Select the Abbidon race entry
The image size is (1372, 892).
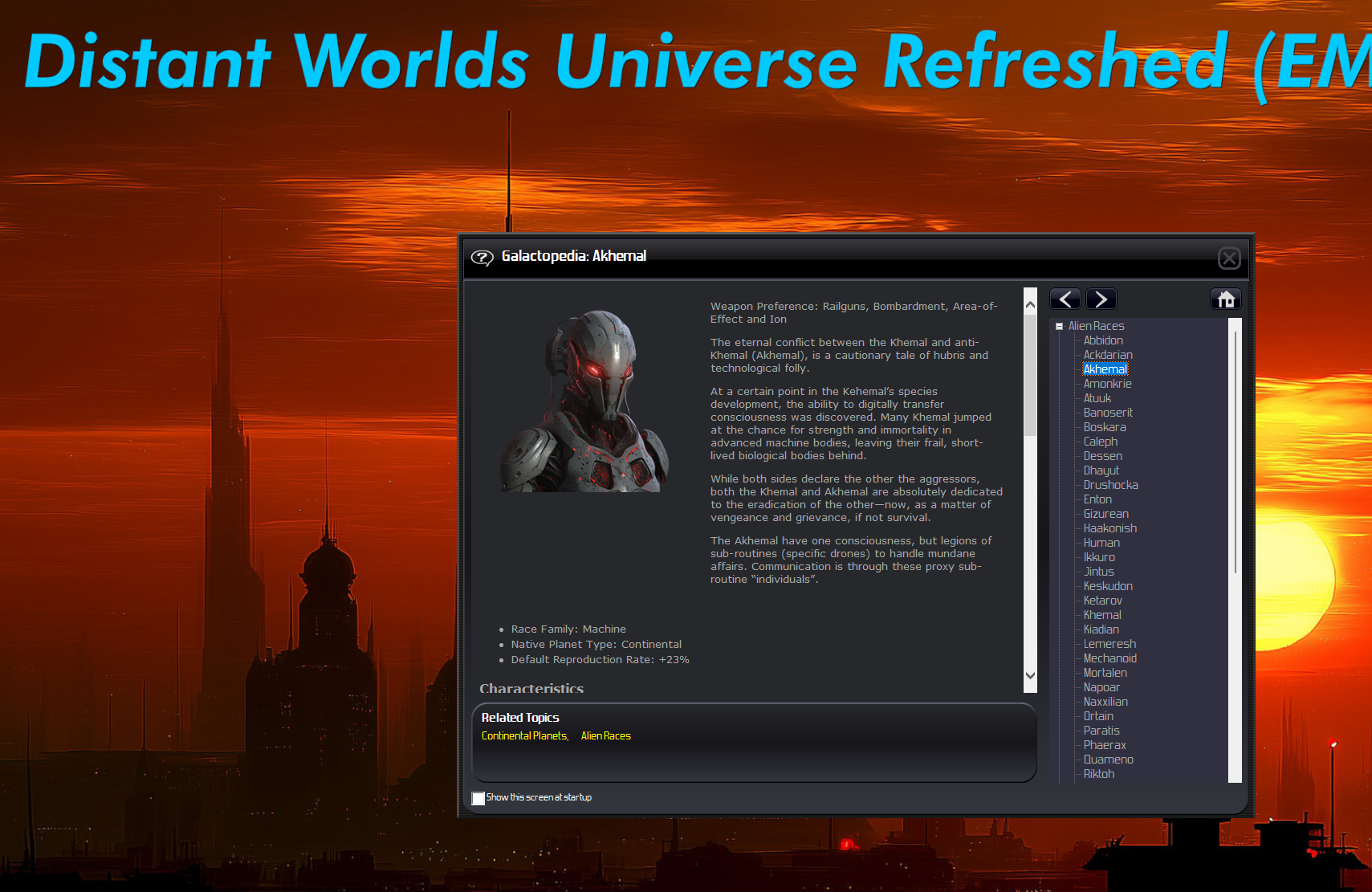coord(1103,340)
